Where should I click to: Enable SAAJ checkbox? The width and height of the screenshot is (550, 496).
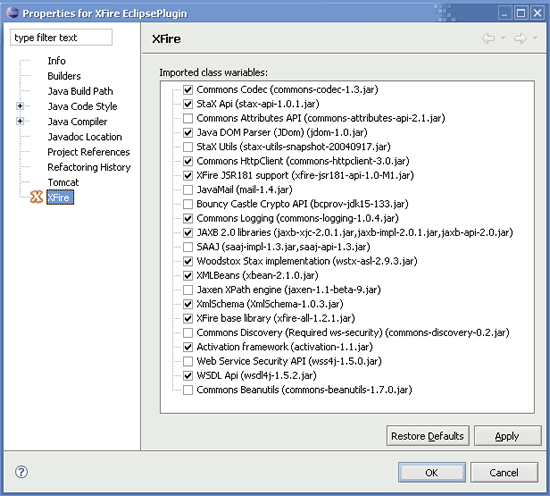(x=188, y=247)
